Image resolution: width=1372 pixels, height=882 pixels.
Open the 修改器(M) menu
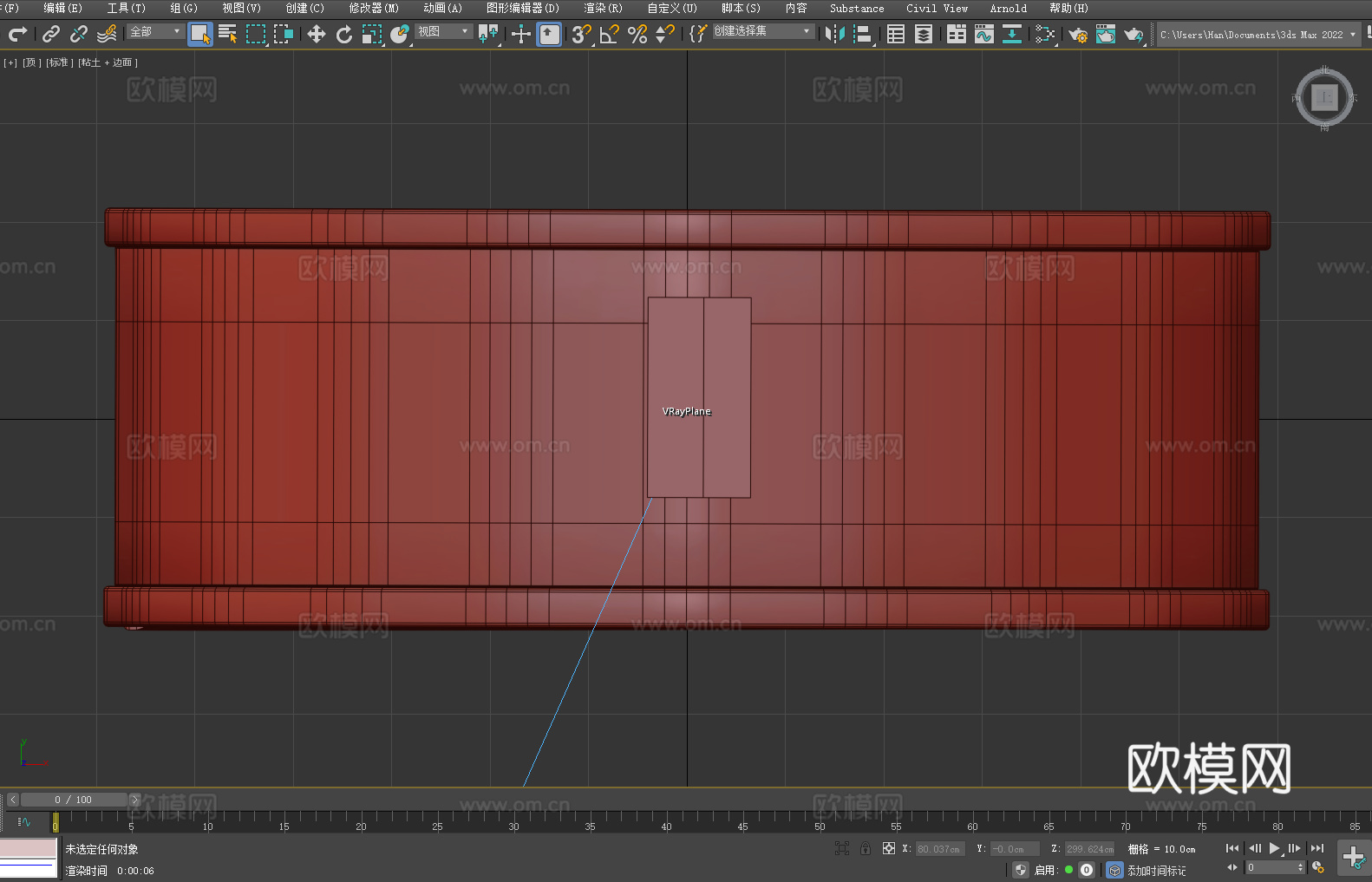[374, 8]
